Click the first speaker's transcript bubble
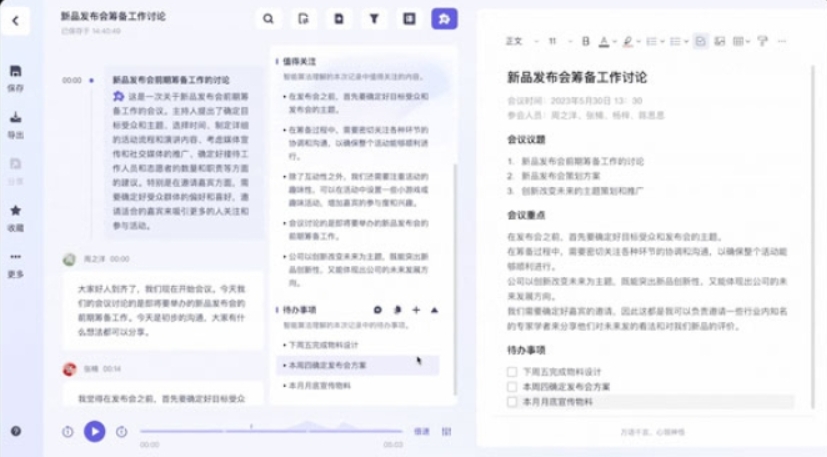The height and width of the screenshot is (457, 827). pyautogui.click(x=163, y=310)
